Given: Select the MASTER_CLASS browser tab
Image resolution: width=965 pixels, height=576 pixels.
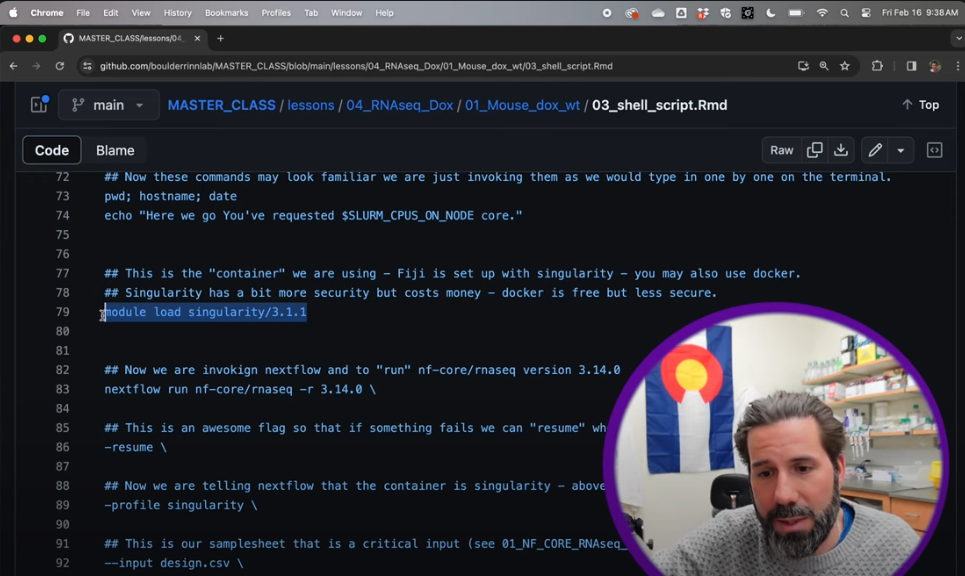Looking at the screenshot, I should click(131, 38).
